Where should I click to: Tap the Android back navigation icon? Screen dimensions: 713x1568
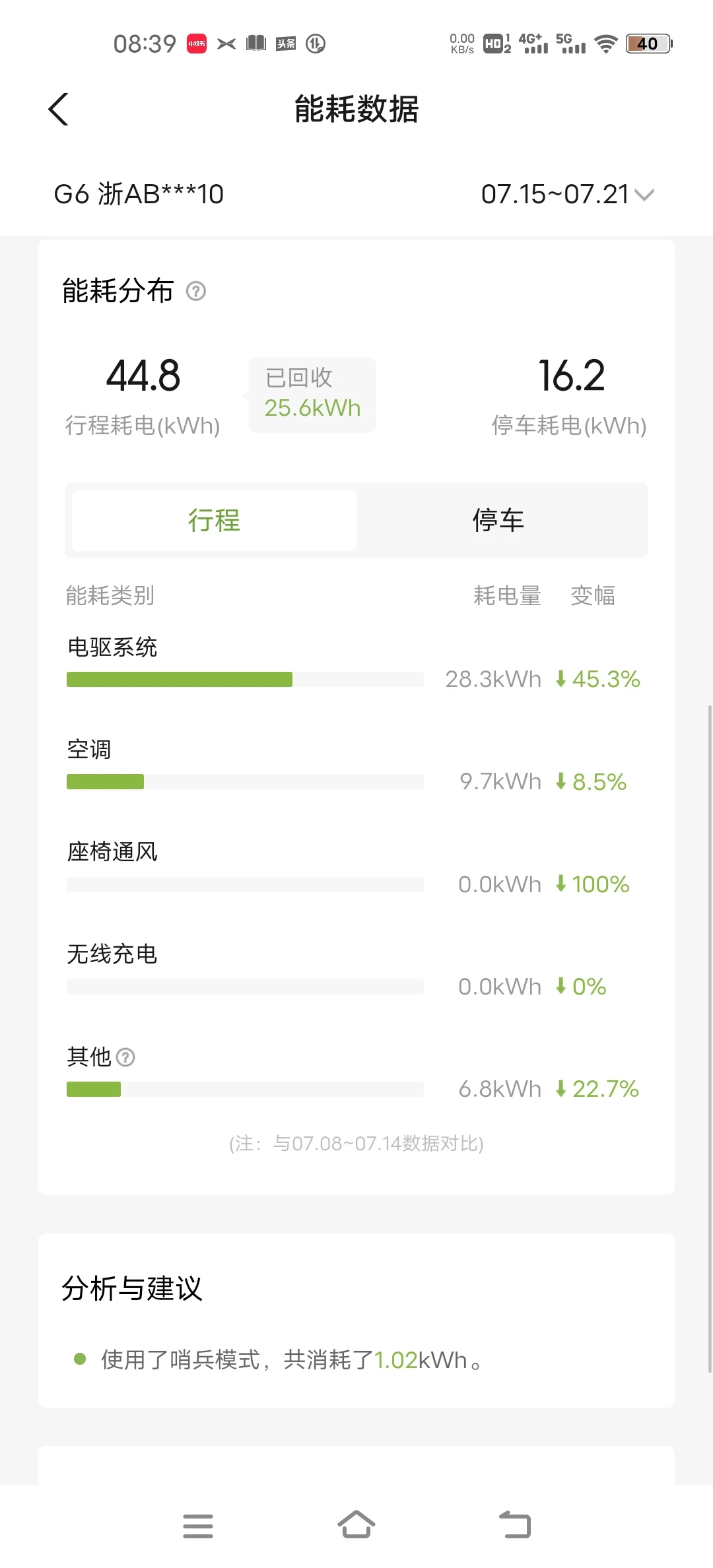click(515, 1525)
